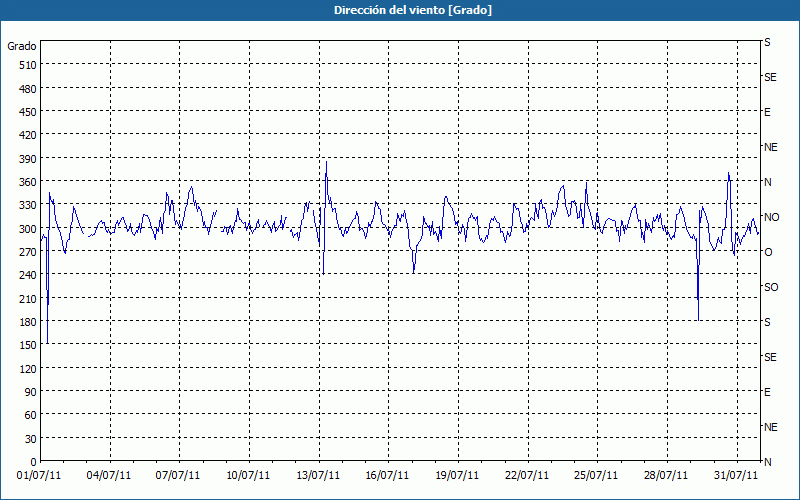Select the NE compass label level with 45
Screen dimensions: 800x500
(771, 427)
